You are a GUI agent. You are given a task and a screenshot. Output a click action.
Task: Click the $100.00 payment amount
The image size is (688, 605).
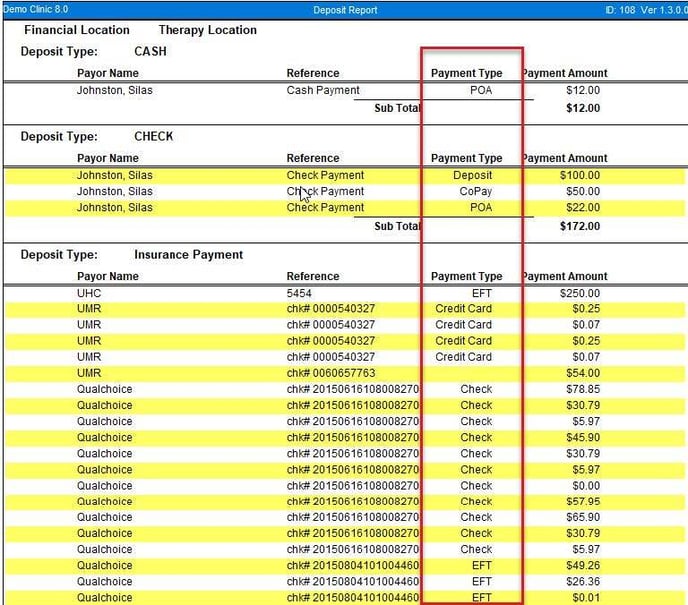click(x=580, y=175)
